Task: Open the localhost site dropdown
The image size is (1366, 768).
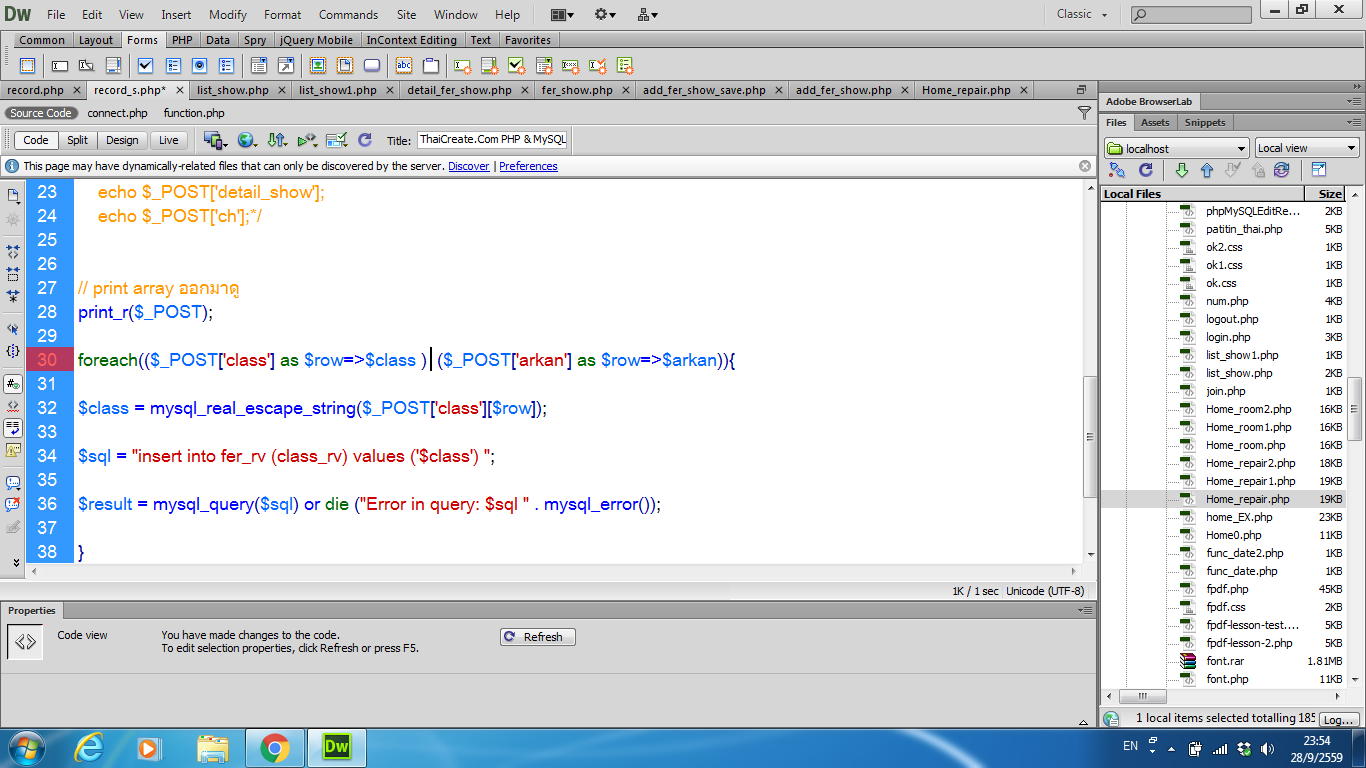Action: point(1177,148)
